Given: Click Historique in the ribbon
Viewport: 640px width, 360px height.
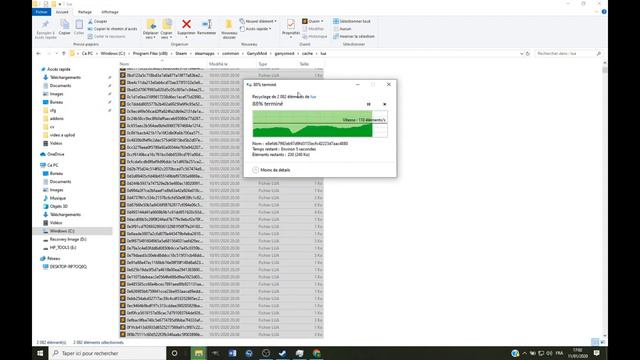Looking at the screenshot, I should pos(315,36).
